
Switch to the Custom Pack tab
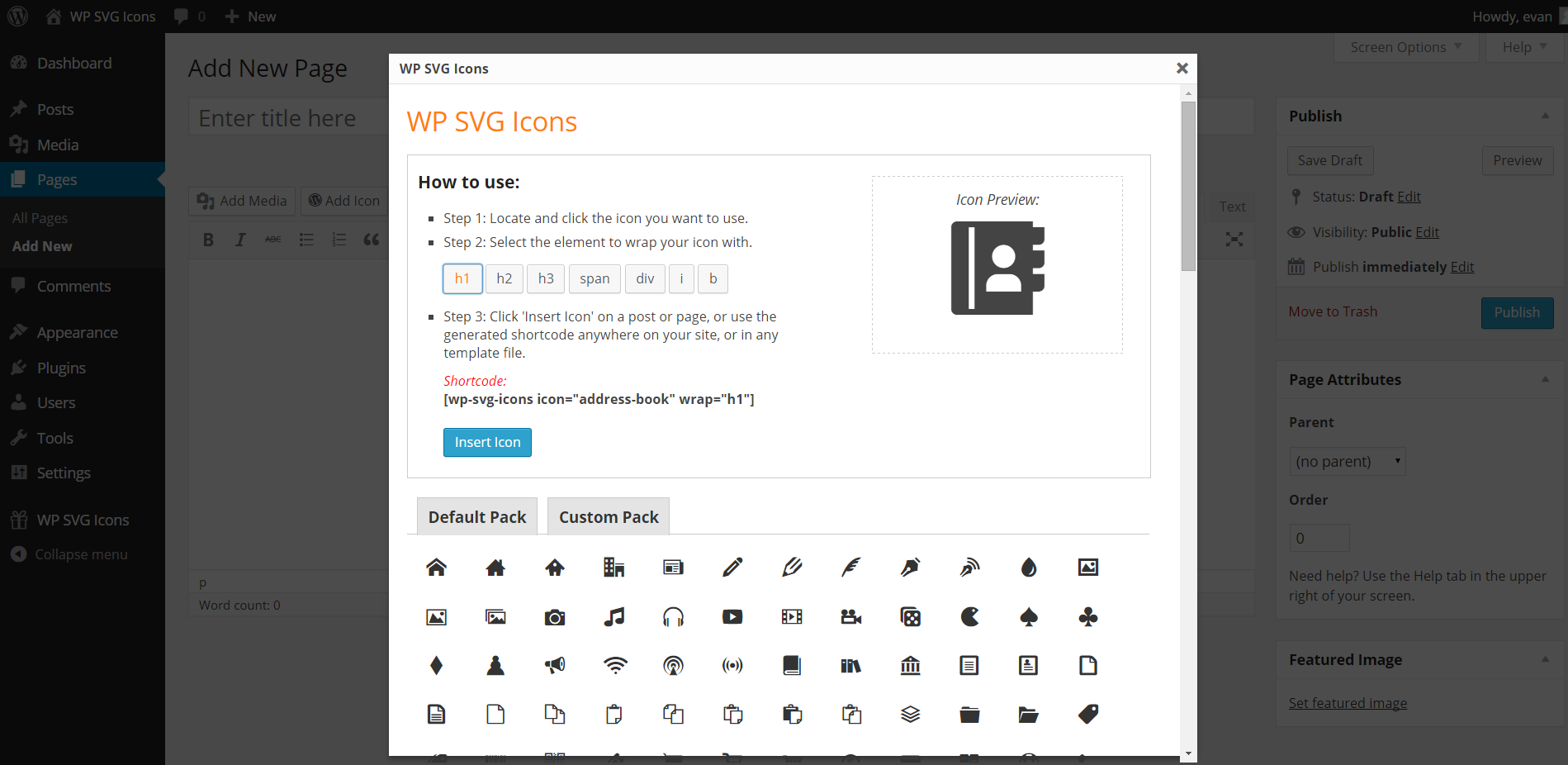[608, 516]
